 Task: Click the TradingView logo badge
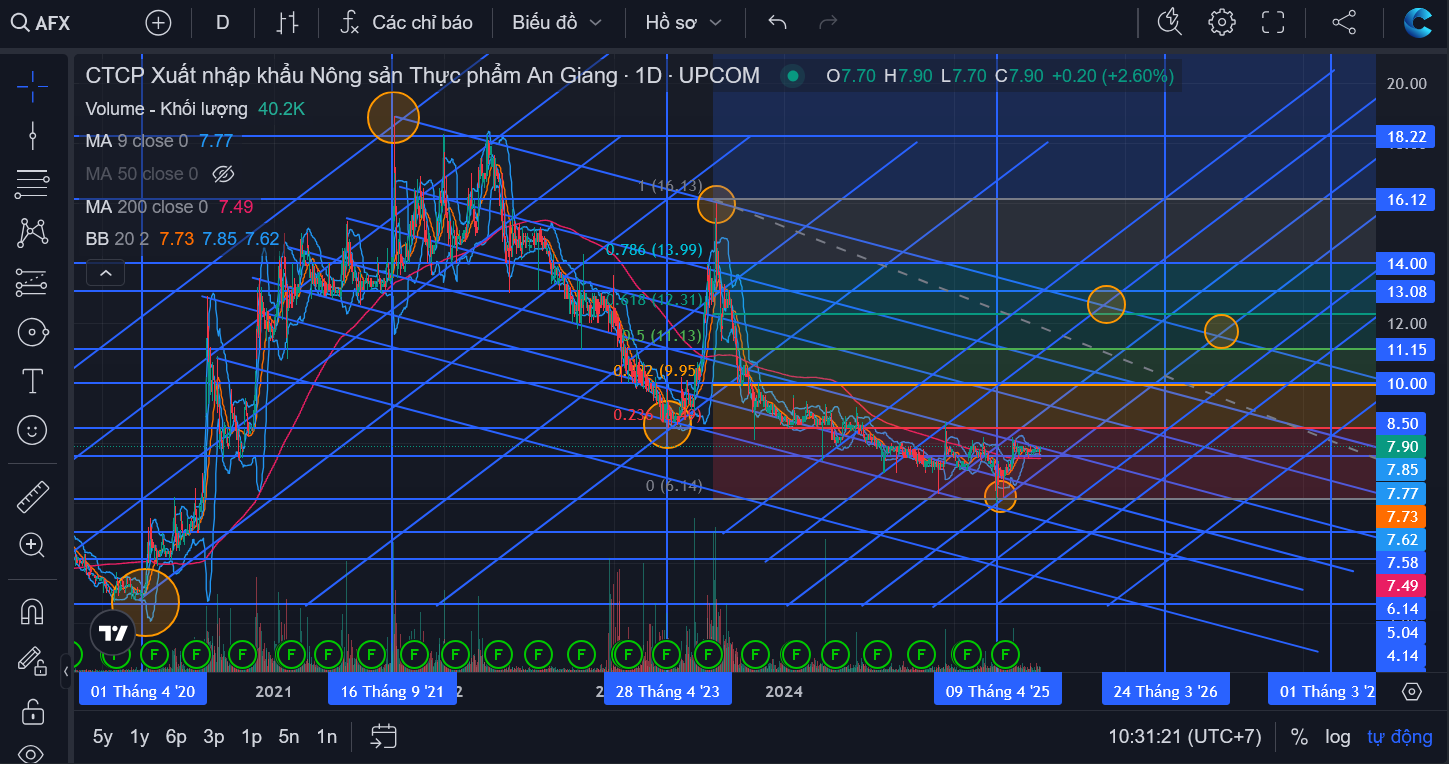pos(113,632)
